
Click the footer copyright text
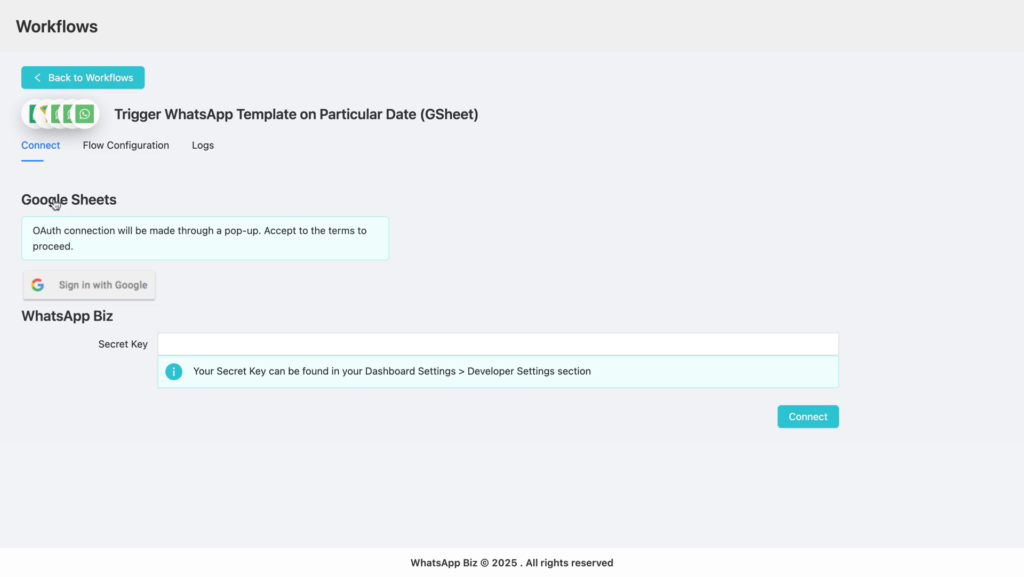coord(512,563)
